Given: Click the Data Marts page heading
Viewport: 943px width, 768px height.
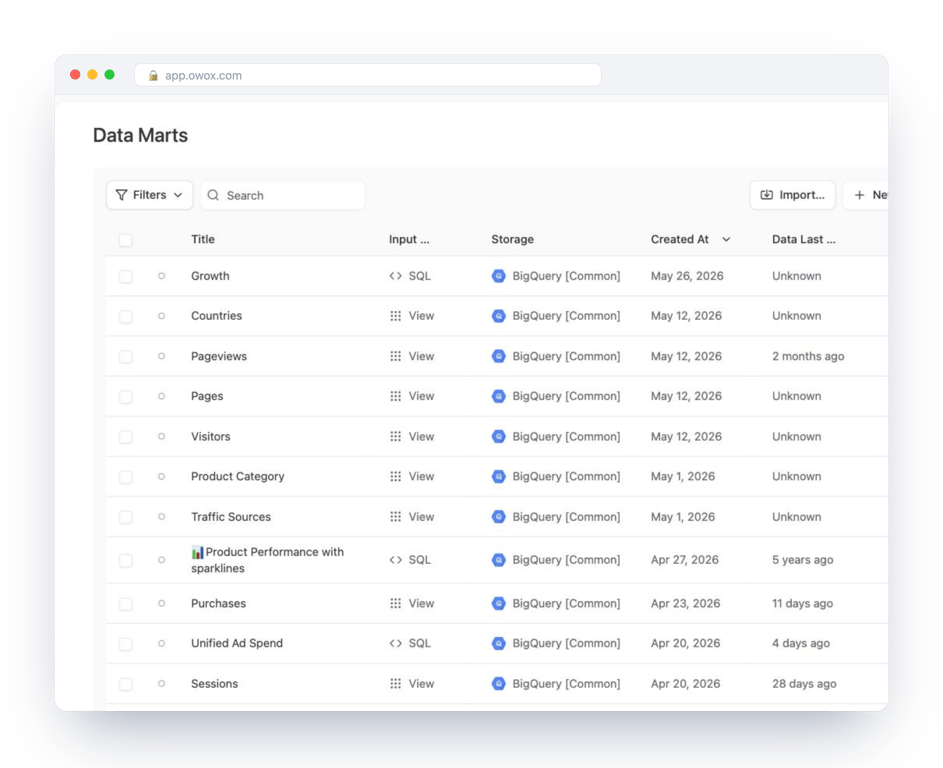Looking at the screenshot, I should 140,135.
